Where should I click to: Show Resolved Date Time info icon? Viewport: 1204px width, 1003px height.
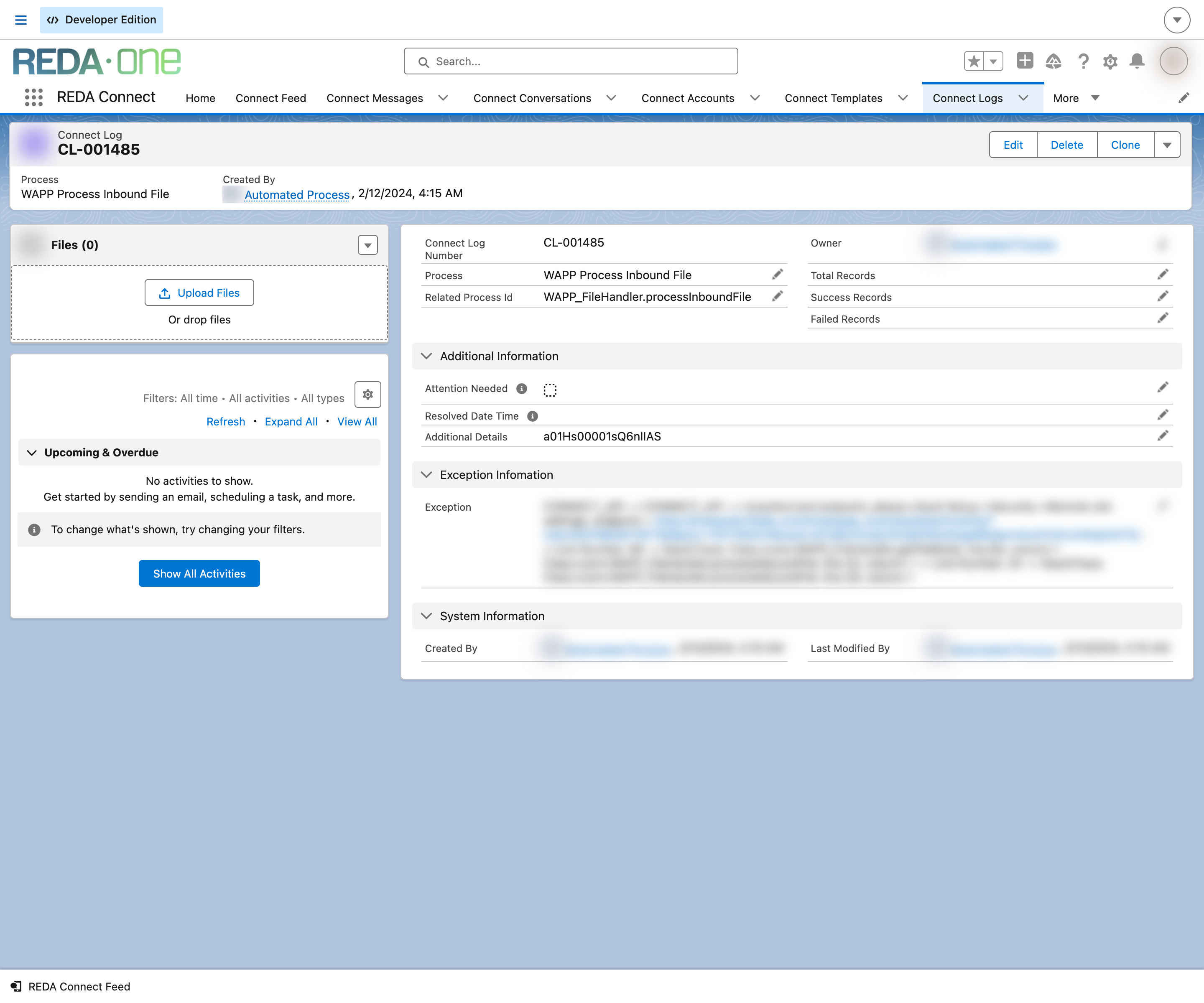[532, 416]
